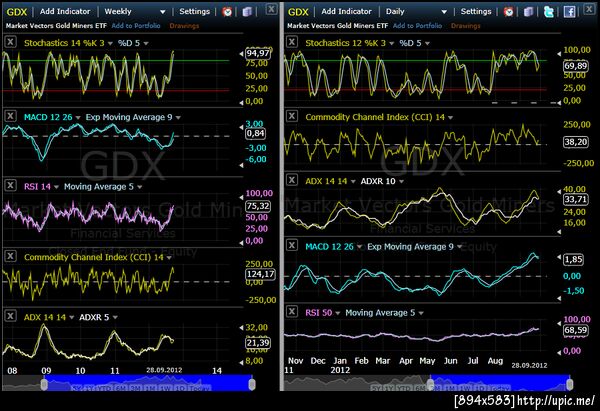600x411 pixels.
Task: Expand Daily CCI 14 dropdown arrow
Action: coord(450,118)
